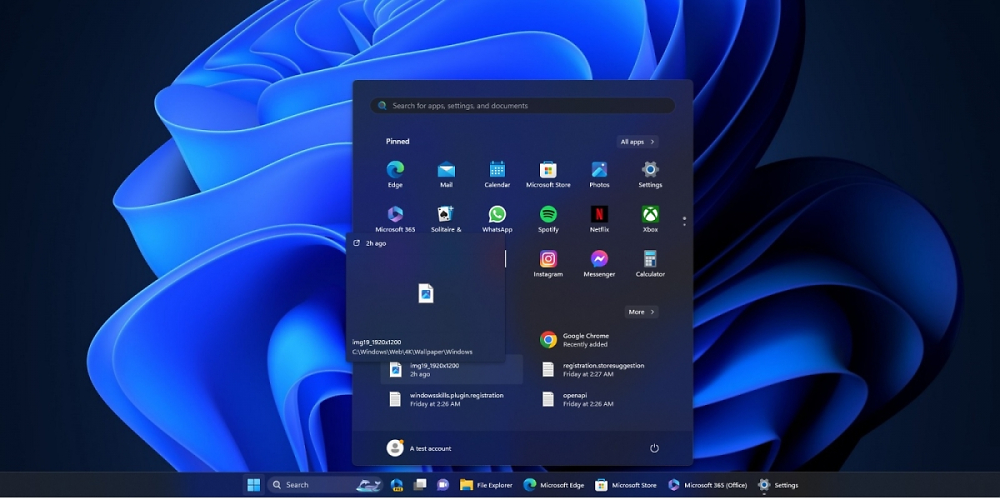Open the purple Chat taskbar icon
This screenshot has height=500, width=1000.
pyautogui.click(x=443, y=485)
